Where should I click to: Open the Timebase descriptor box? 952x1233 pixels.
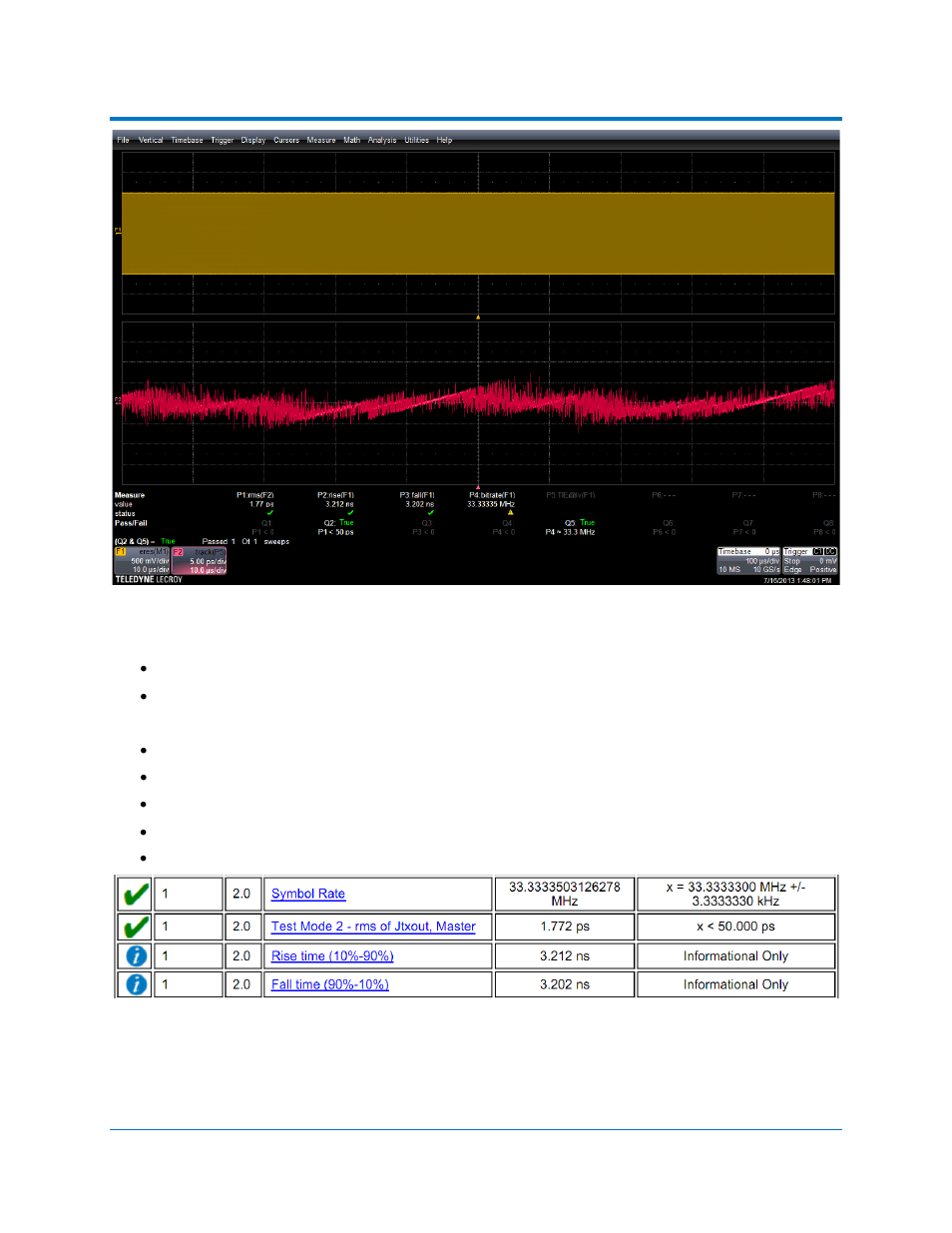click(x=748, y=561)
